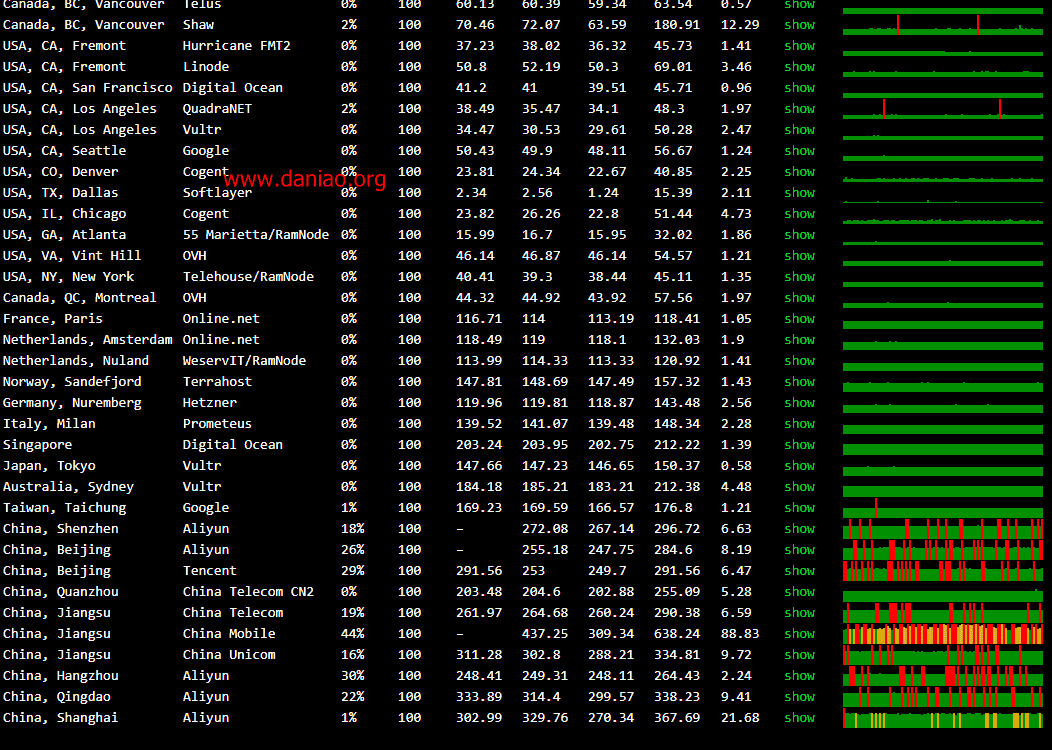Click the '55 Marietta/RamNode' provider text

click(256, 235)
